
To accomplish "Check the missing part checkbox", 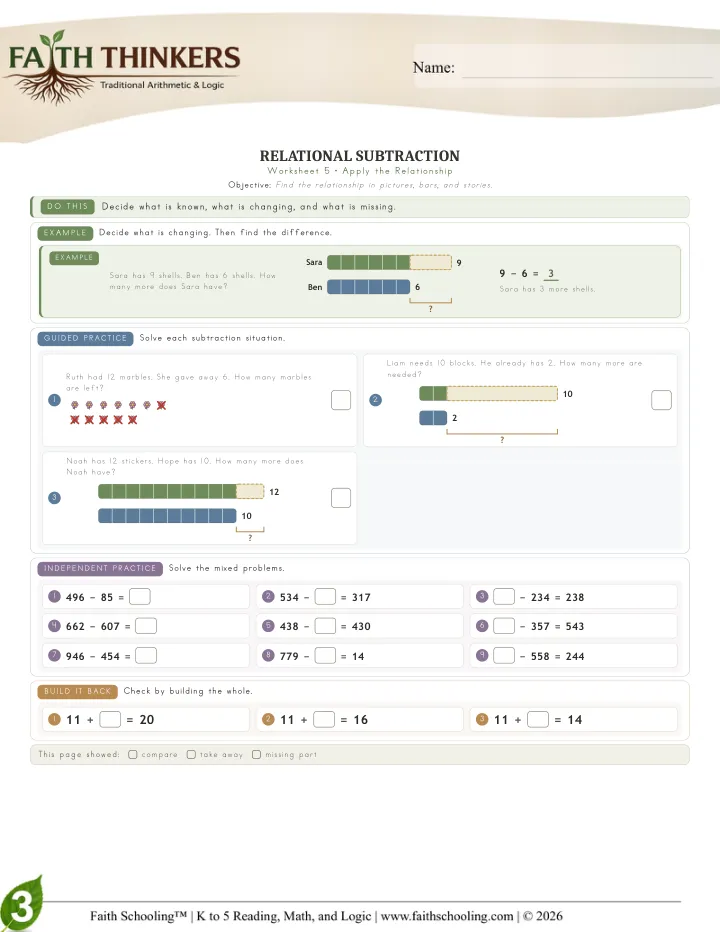I will point(256,754).
